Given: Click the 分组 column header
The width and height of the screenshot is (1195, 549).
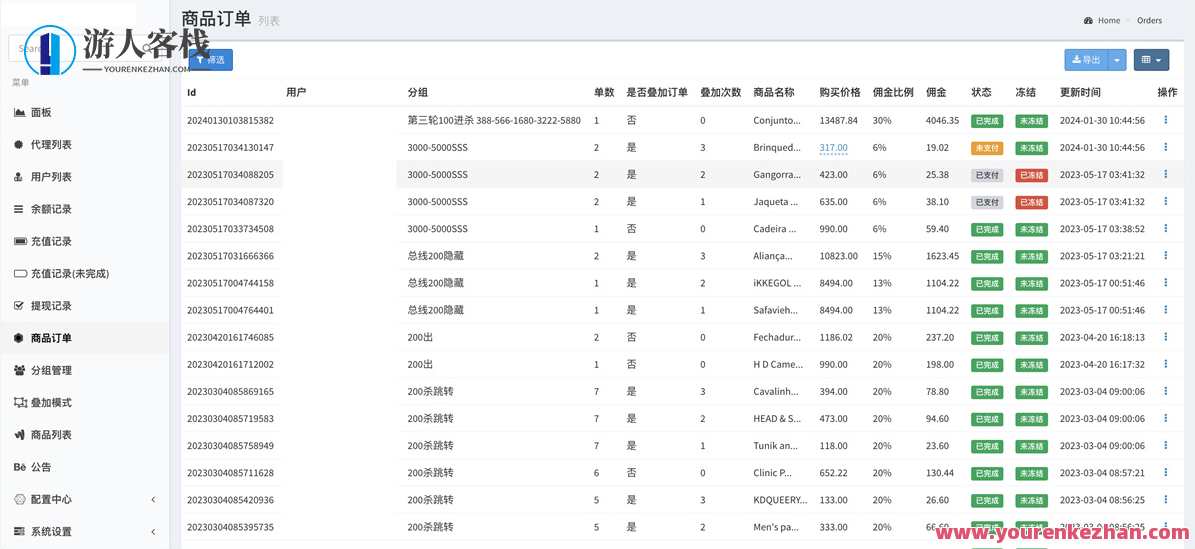Looking at the screenshot, I should point(418,92).
